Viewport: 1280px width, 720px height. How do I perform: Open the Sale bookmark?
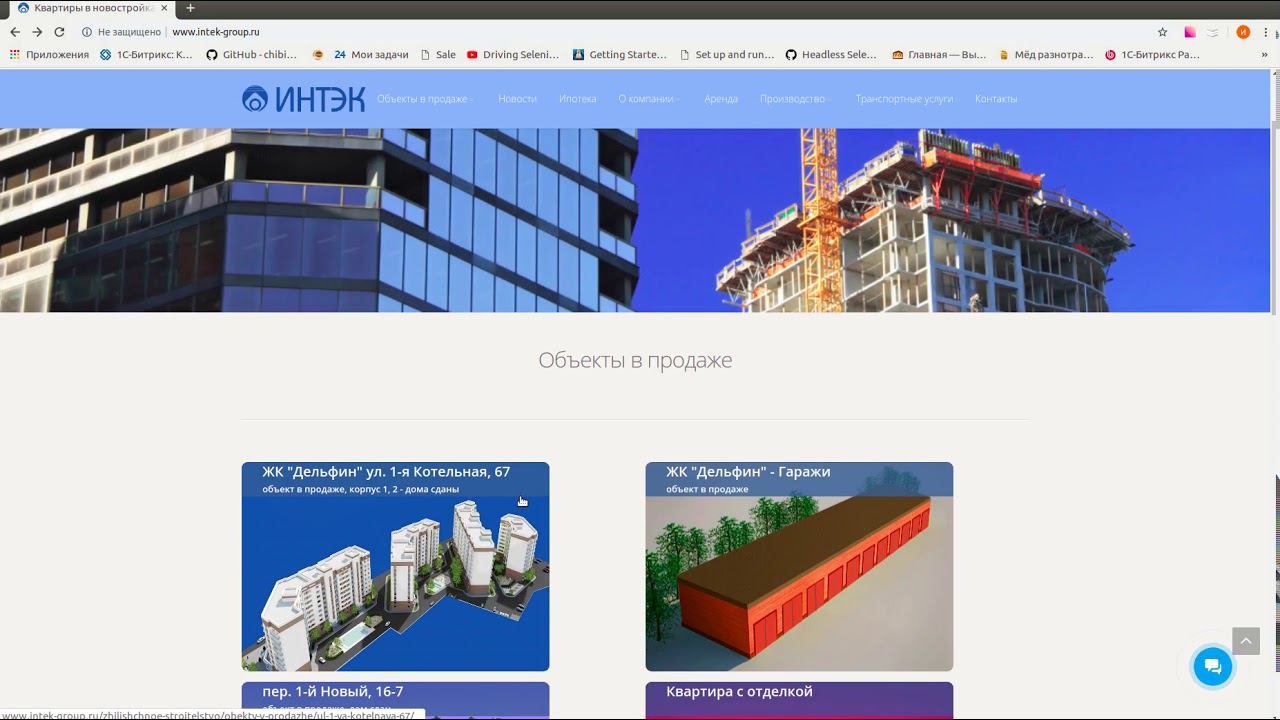438,55
